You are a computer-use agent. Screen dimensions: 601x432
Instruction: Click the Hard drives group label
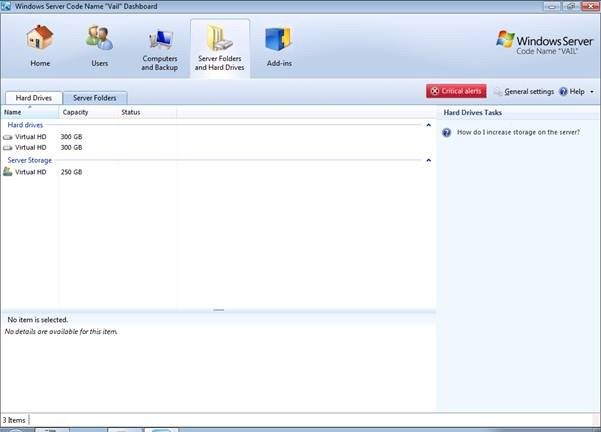point(25,125)
